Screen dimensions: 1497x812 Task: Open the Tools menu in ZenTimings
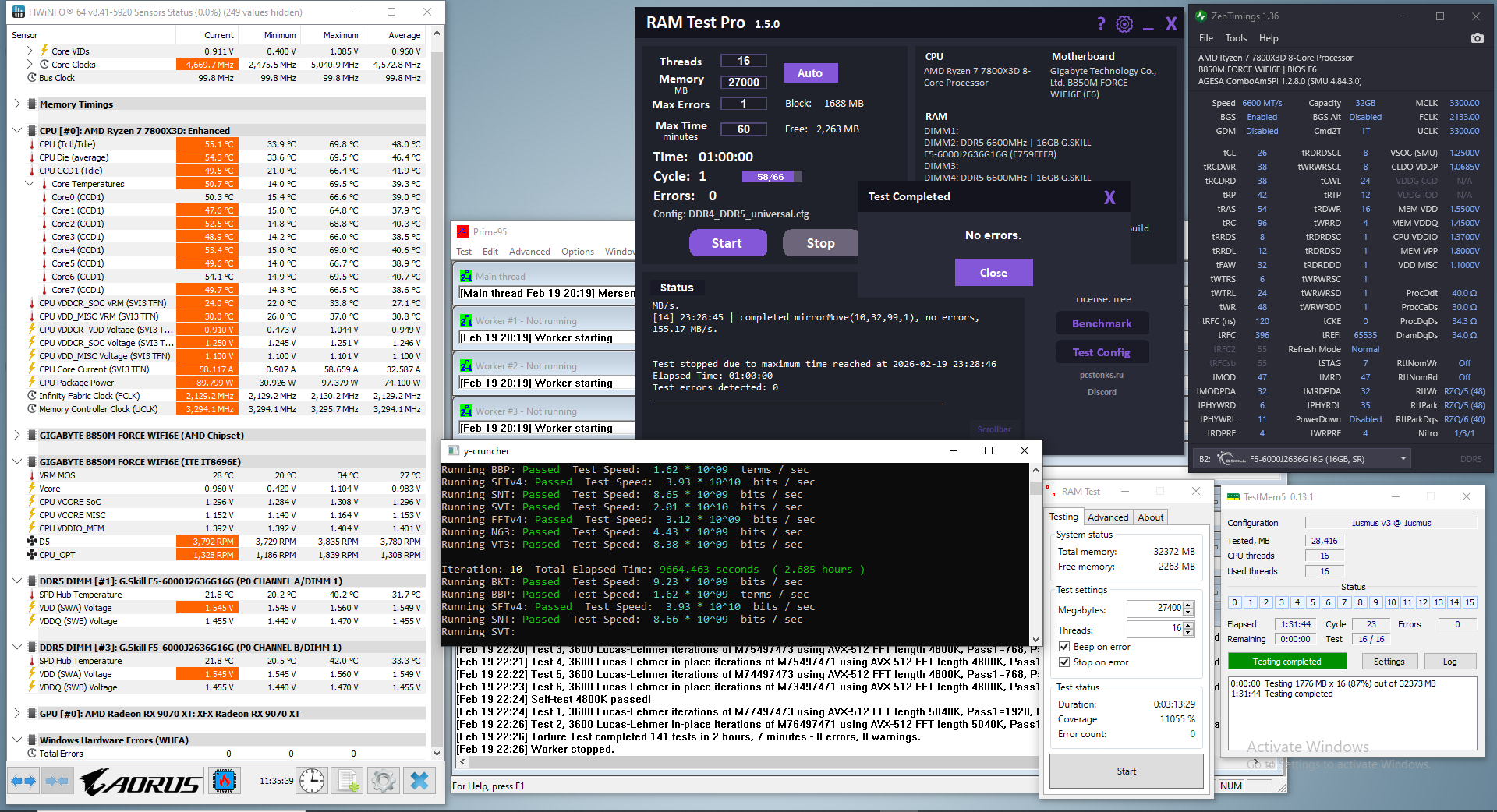pyautogui.click(x=1236, y=37)
